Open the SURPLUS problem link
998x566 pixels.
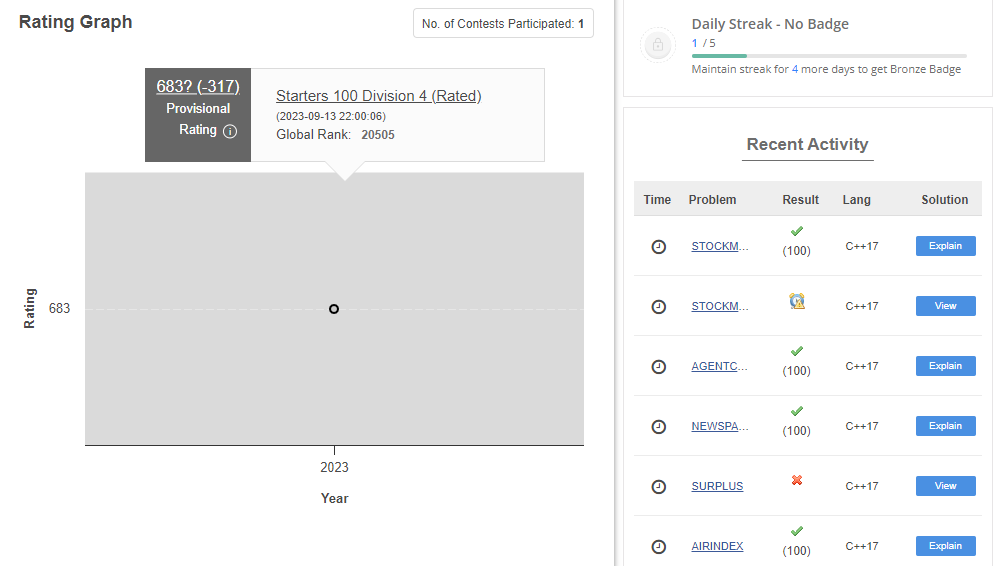[717, 486]
